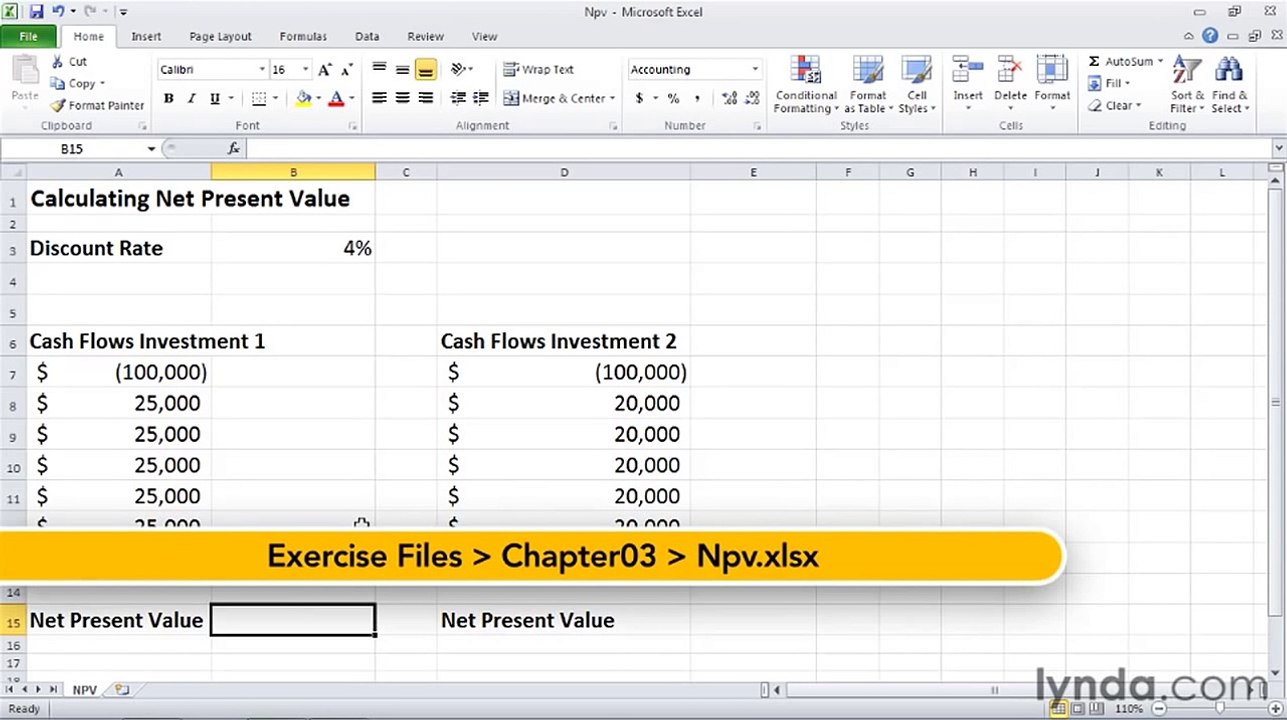This screenshot has height=720, width=1287.
Task: Switch to the Formulas tab
Action: pyautogui.click(x=303, y=36)
